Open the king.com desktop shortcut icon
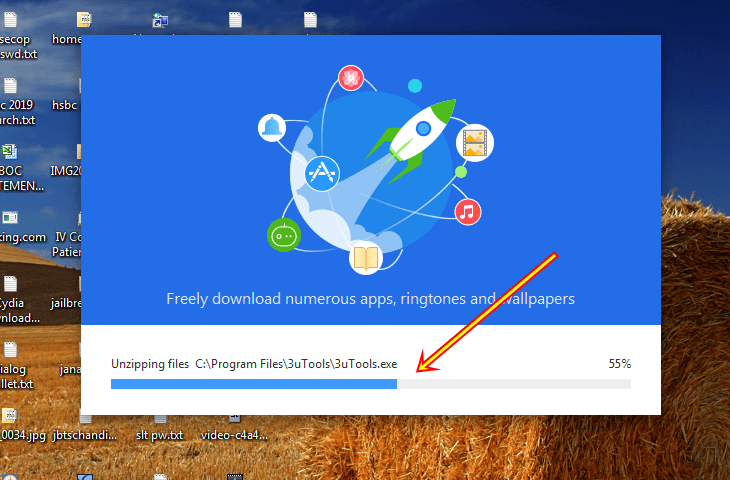Image resolution: width=730 pixels, height=480 pixels. point(9,217)
